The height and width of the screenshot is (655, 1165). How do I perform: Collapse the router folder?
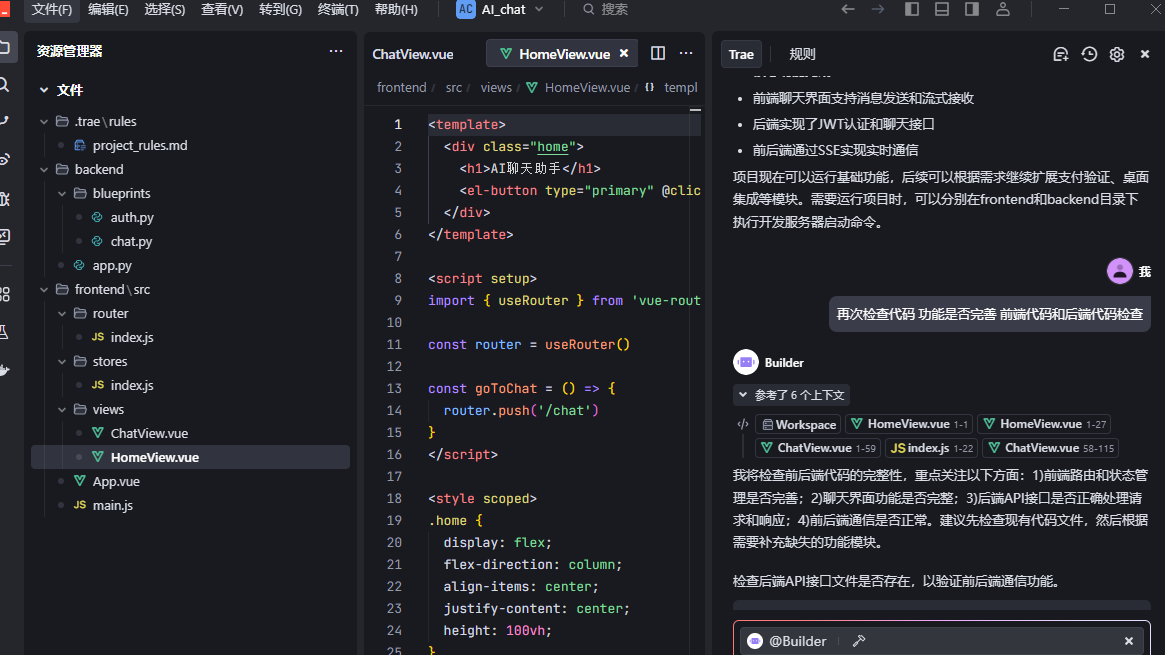(x=62, y=313)
